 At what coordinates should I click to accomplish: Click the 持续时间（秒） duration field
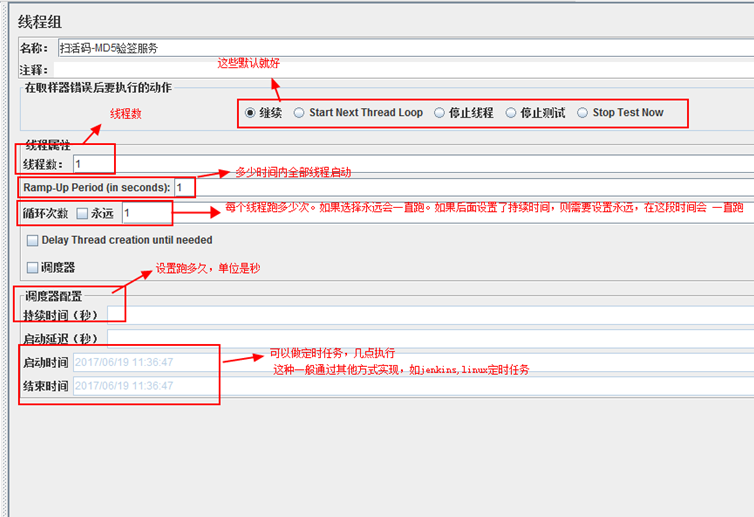pos(430,315)
